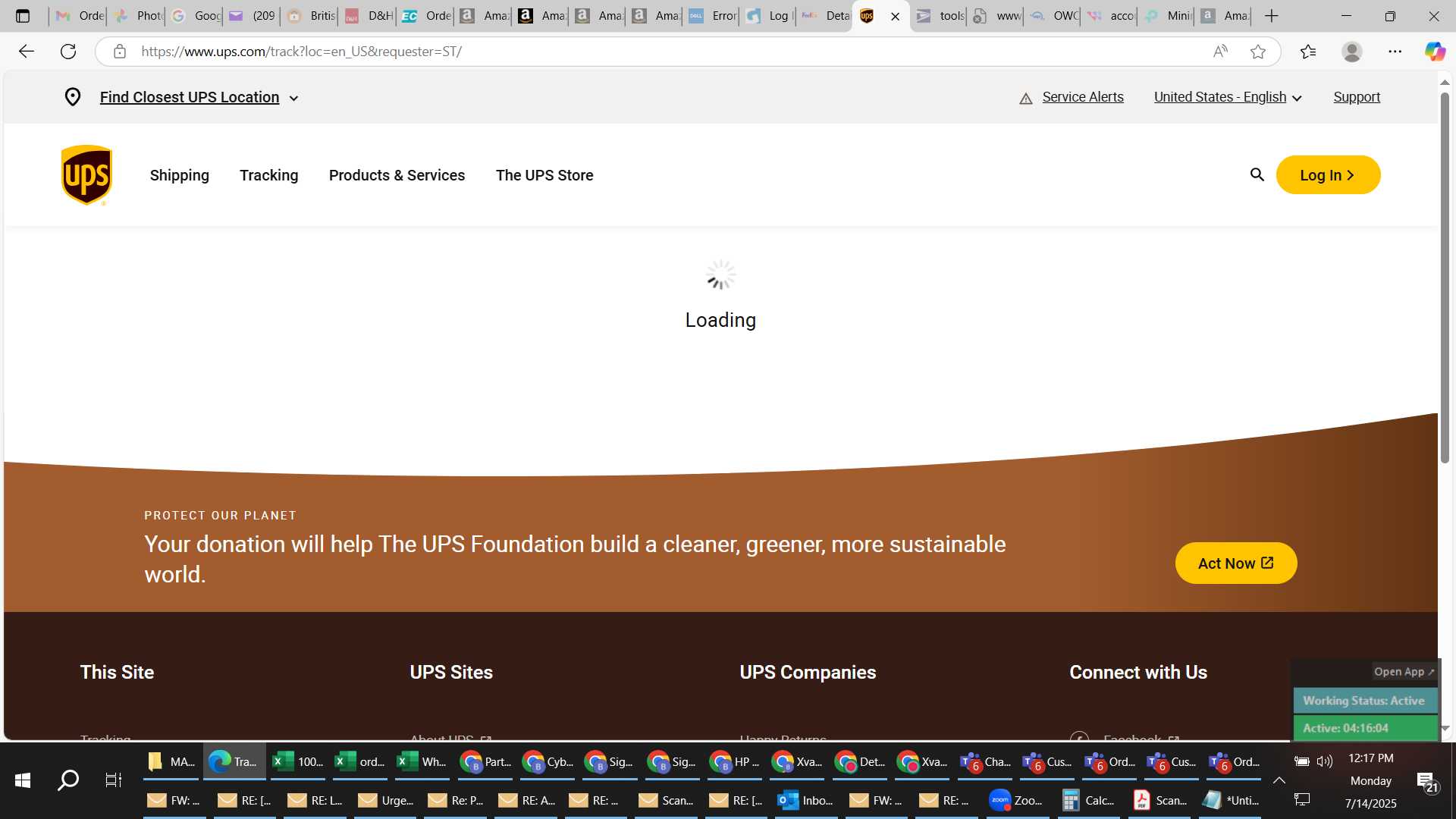The image size is (1456, 819).
Task: Open the MA... folder in taskbar
Action: point(171,762)
